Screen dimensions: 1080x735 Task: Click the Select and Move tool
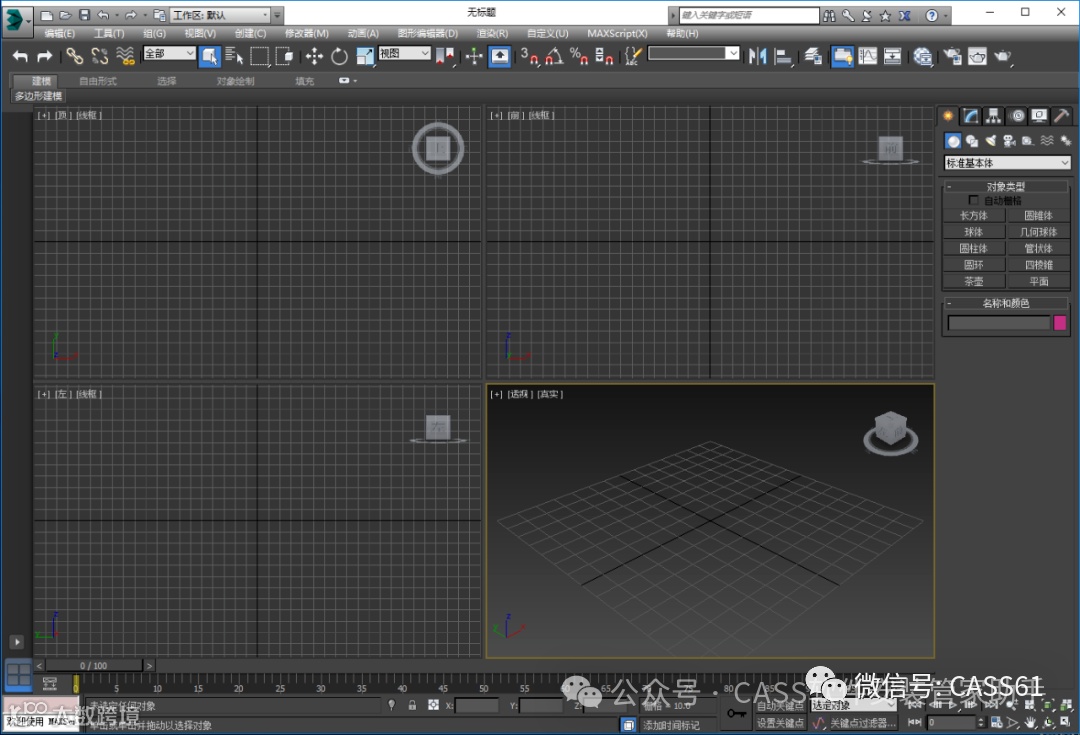click(x=314, y=56)
